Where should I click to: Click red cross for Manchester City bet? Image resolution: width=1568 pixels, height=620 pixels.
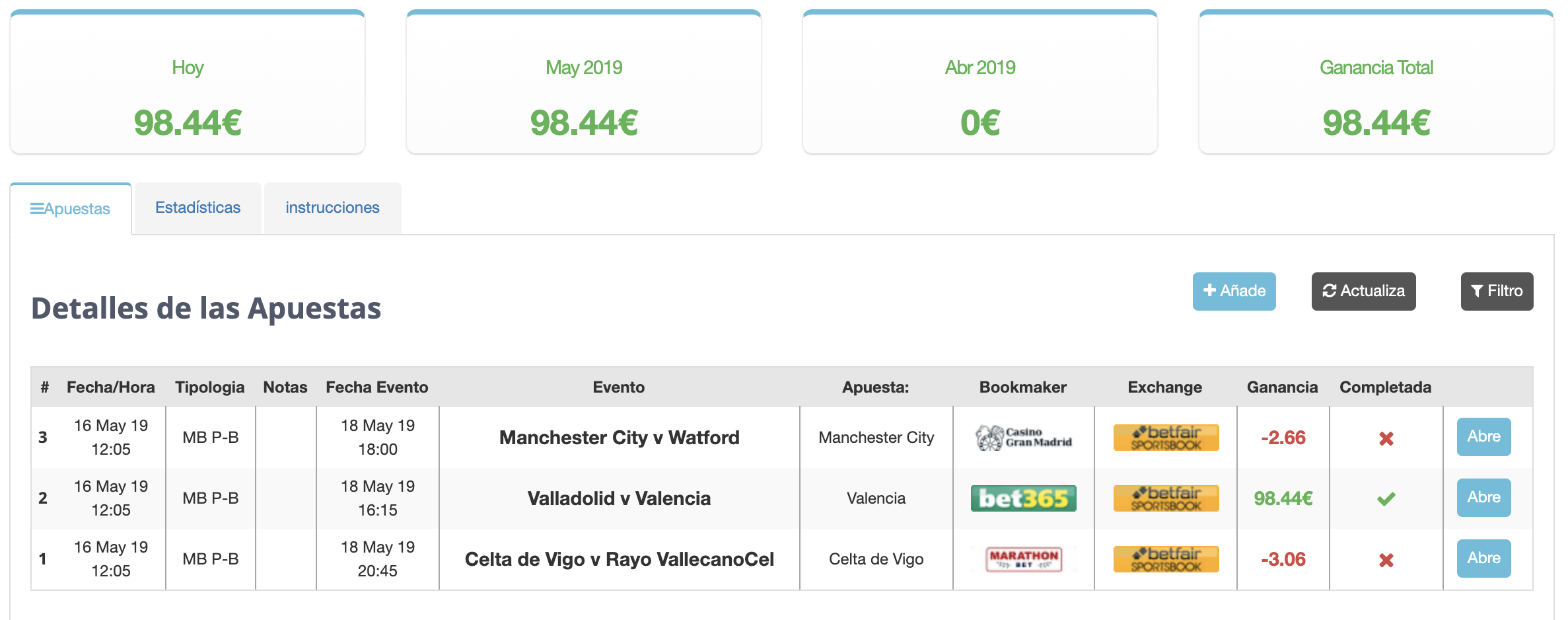pyautogui.click(x=1386, y=438)
